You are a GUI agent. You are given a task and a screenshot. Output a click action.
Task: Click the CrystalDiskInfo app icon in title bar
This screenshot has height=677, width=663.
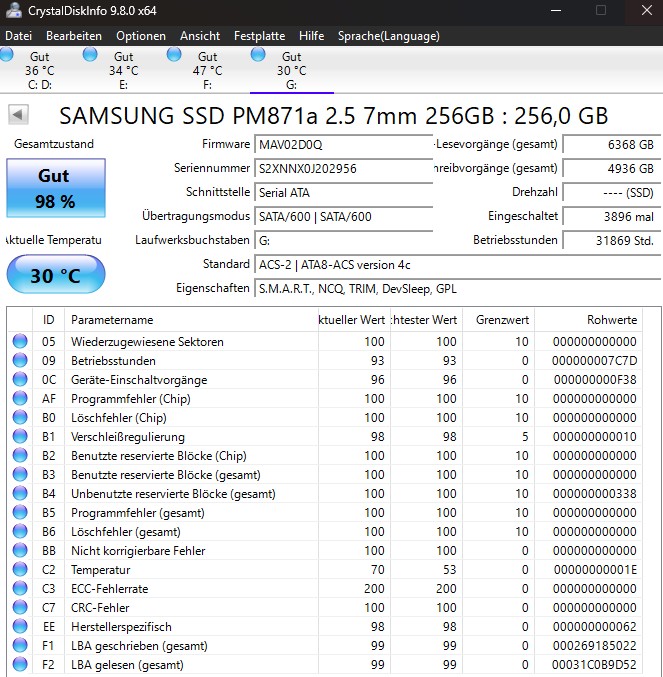point(13,10)
